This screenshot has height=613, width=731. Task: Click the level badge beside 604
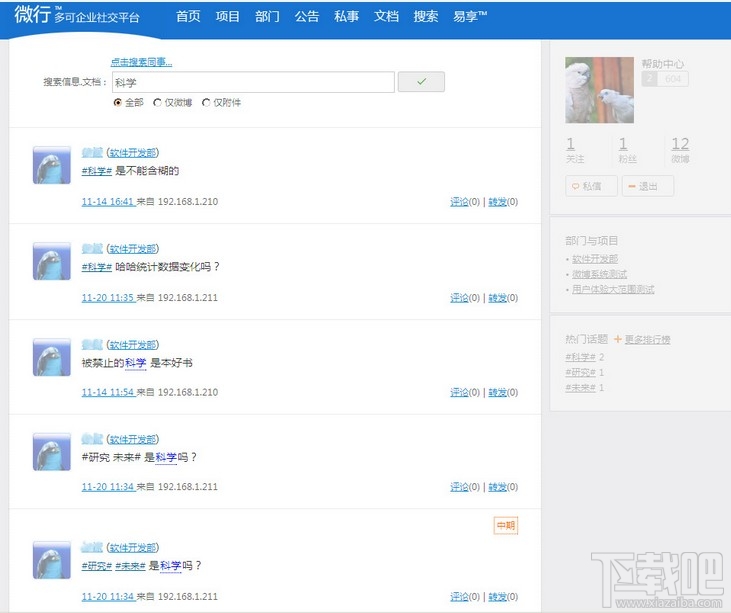[x=649, y=79]
